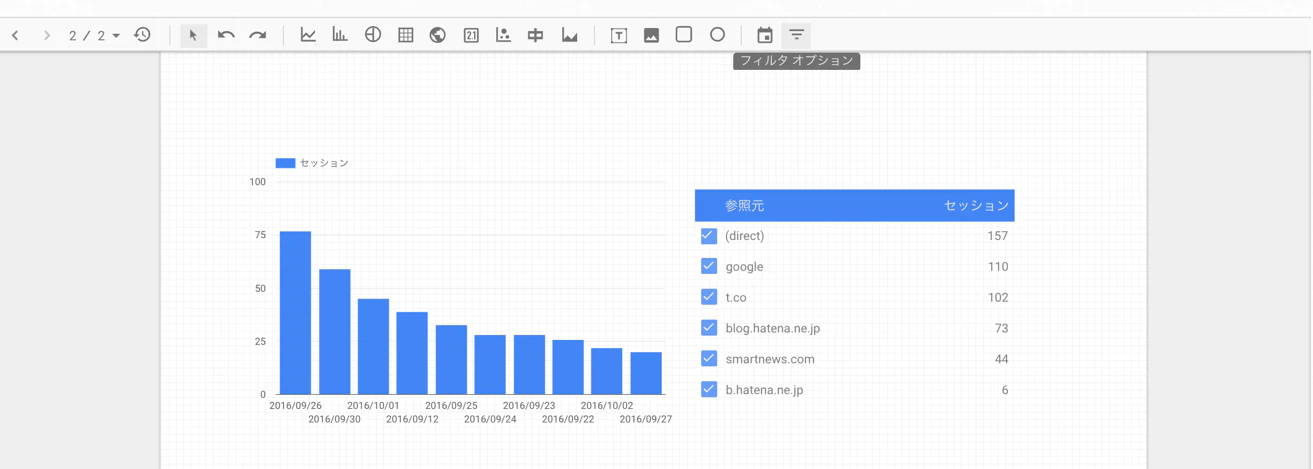Click the セッション column header in filter
This screenshot has width=1313, height=469.
click(x=976, y=206)
